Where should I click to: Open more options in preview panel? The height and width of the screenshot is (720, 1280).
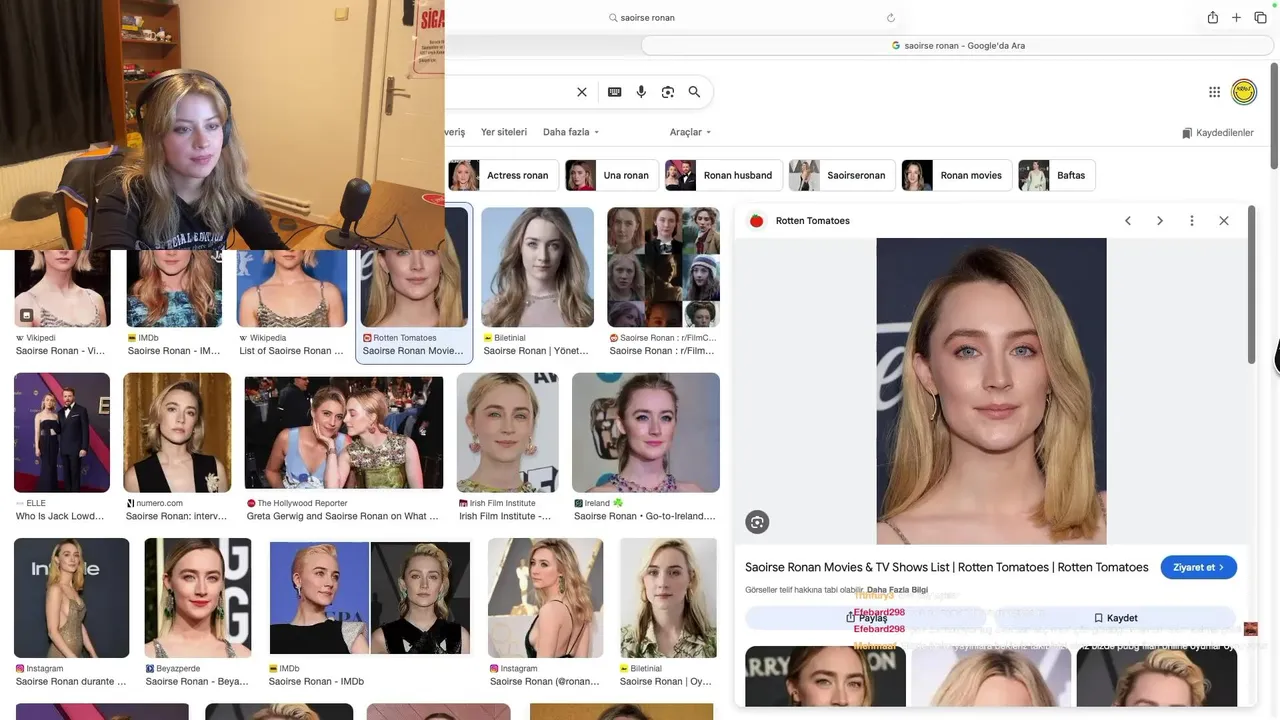click(x=1192, y=221)
